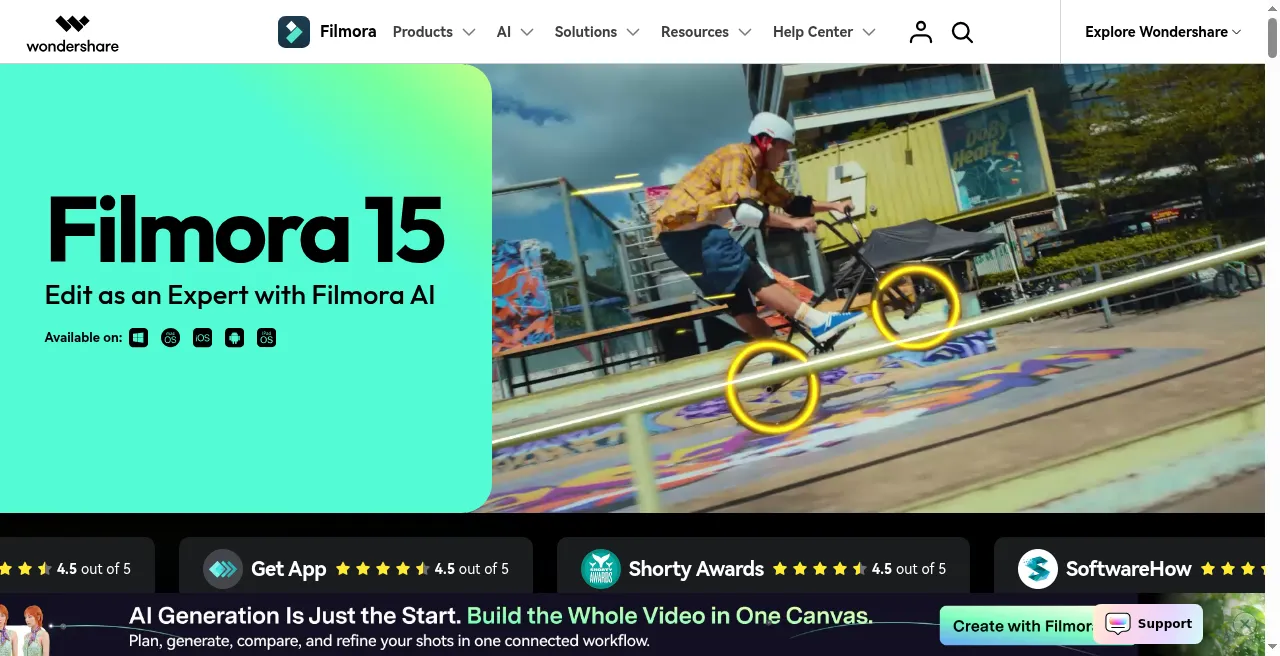Select the Android platform icon
The image size is (1280, 656).
tap(234, 338)
